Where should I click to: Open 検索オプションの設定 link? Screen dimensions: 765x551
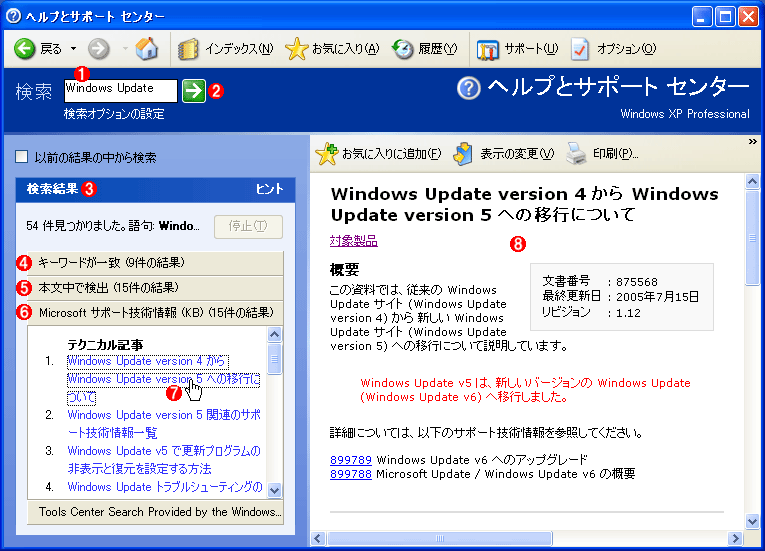pos(114,114)
